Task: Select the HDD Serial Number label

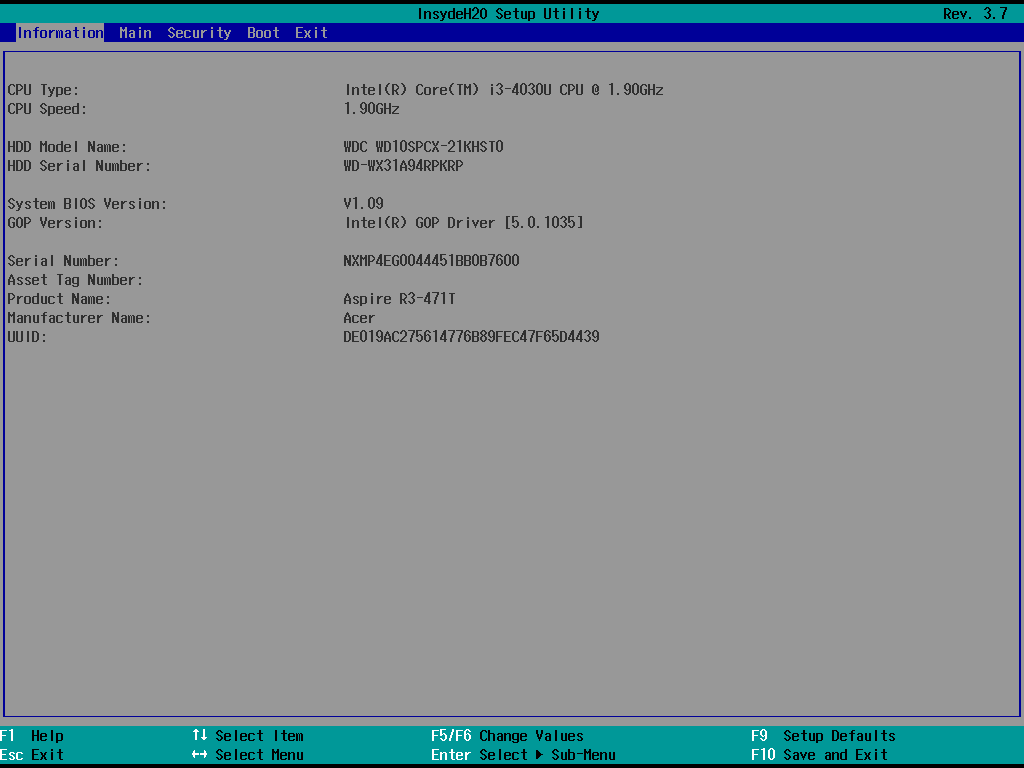Action: [x=79, y=166]
